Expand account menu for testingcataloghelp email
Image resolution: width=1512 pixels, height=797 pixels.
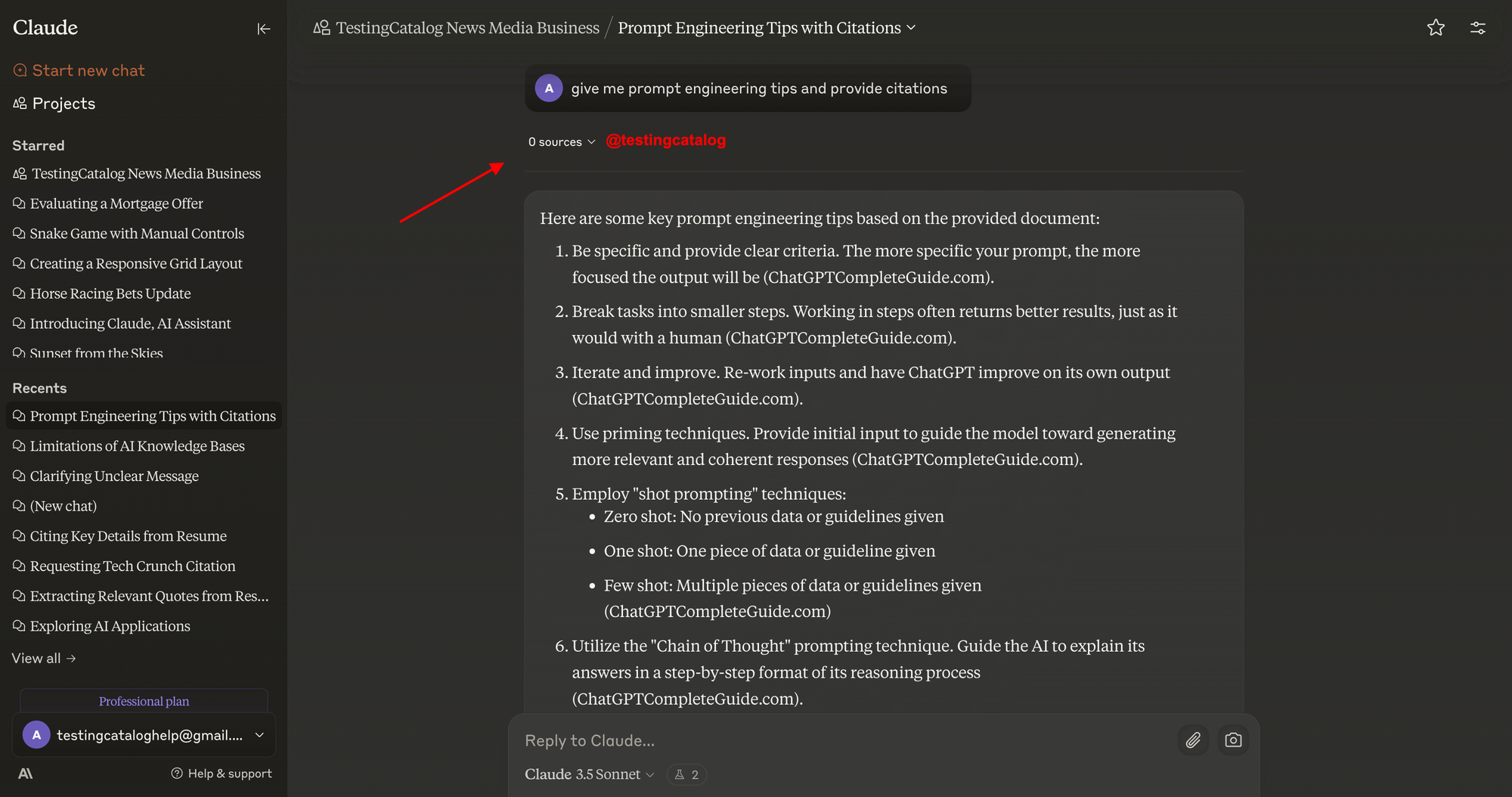click(x=259, y=735)
